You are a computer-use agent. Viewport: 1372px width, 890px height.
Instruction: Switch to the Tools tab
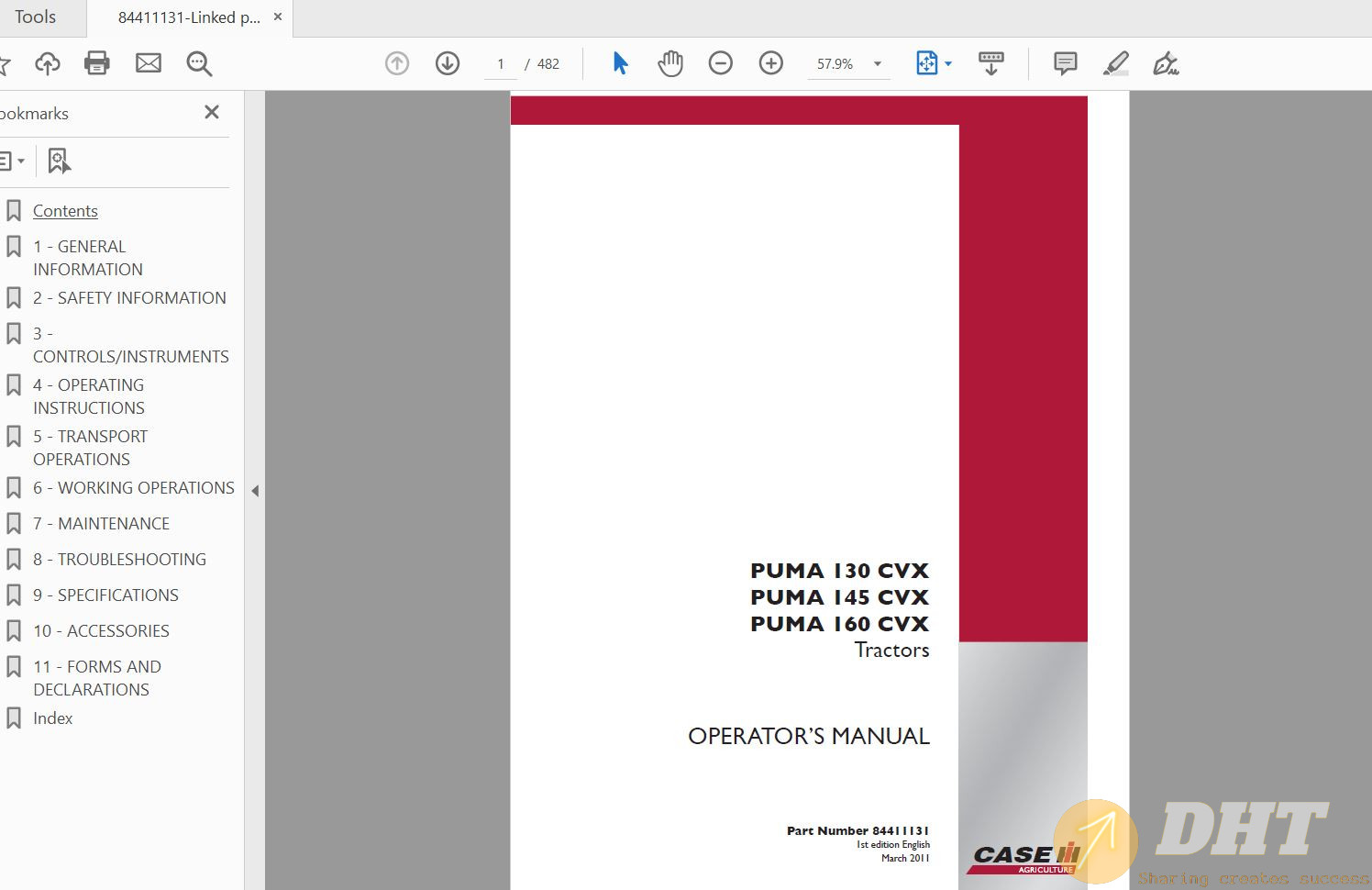[35, 17]
